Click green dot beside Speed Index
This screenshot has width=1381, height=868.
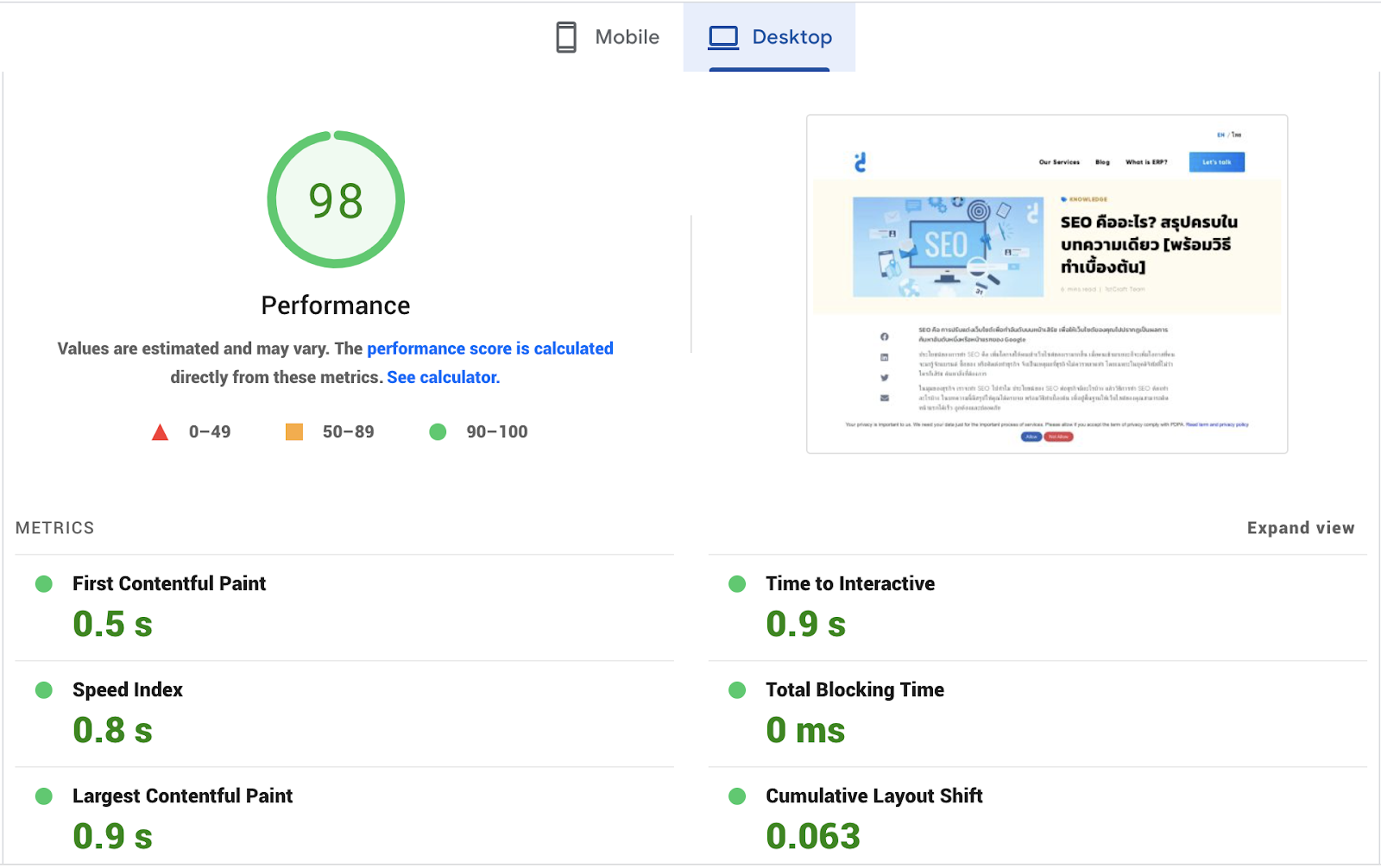point(44,690)
